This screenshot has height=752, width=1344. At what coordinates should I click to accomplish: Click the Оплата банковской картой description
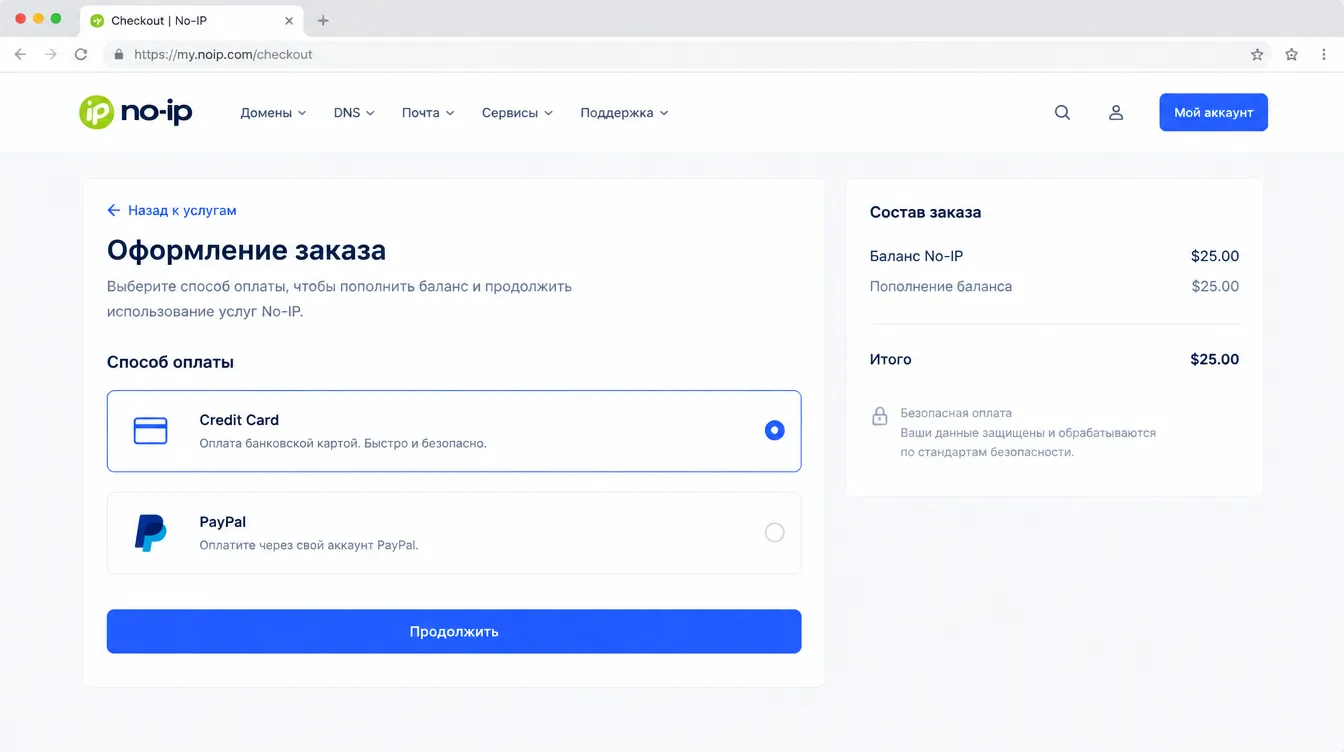click(x=343, y=443)
